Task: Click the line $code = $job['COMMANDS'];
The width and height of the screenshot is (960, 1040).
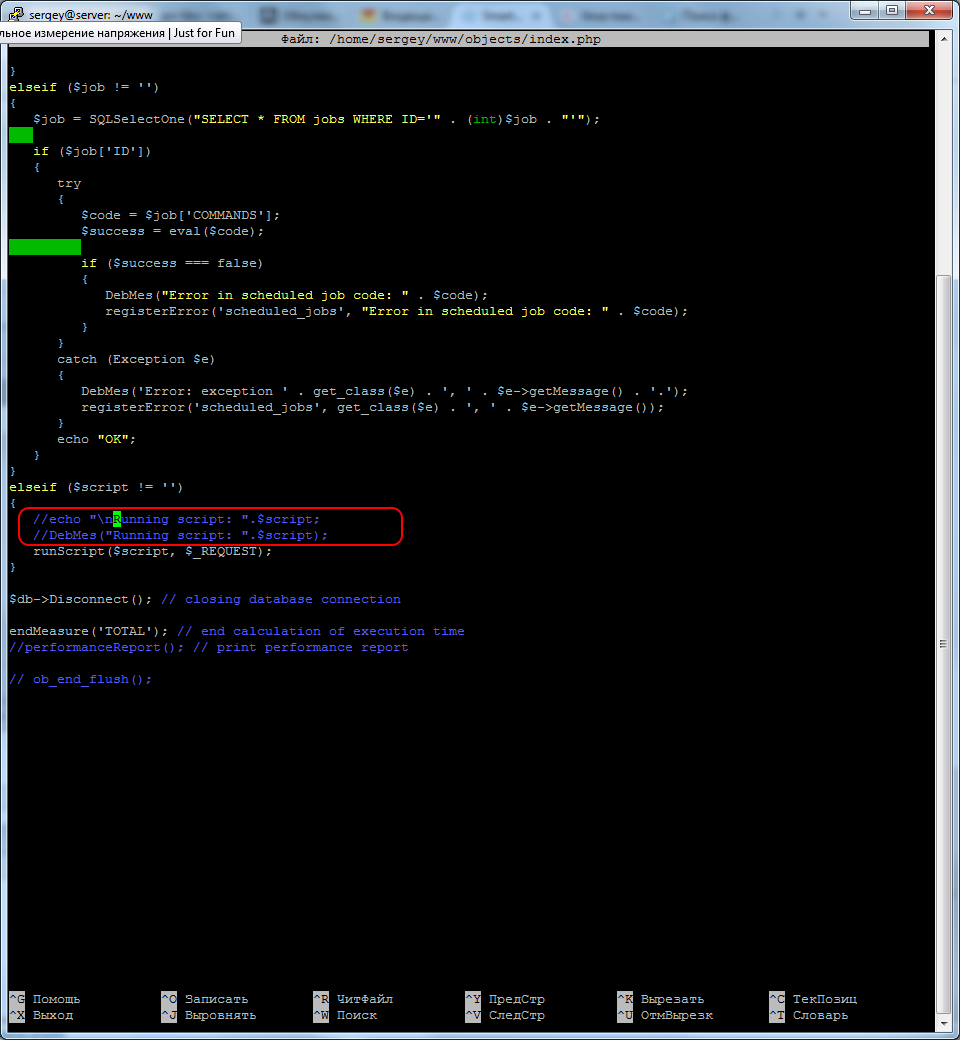Action: click(x=180, y=215)
